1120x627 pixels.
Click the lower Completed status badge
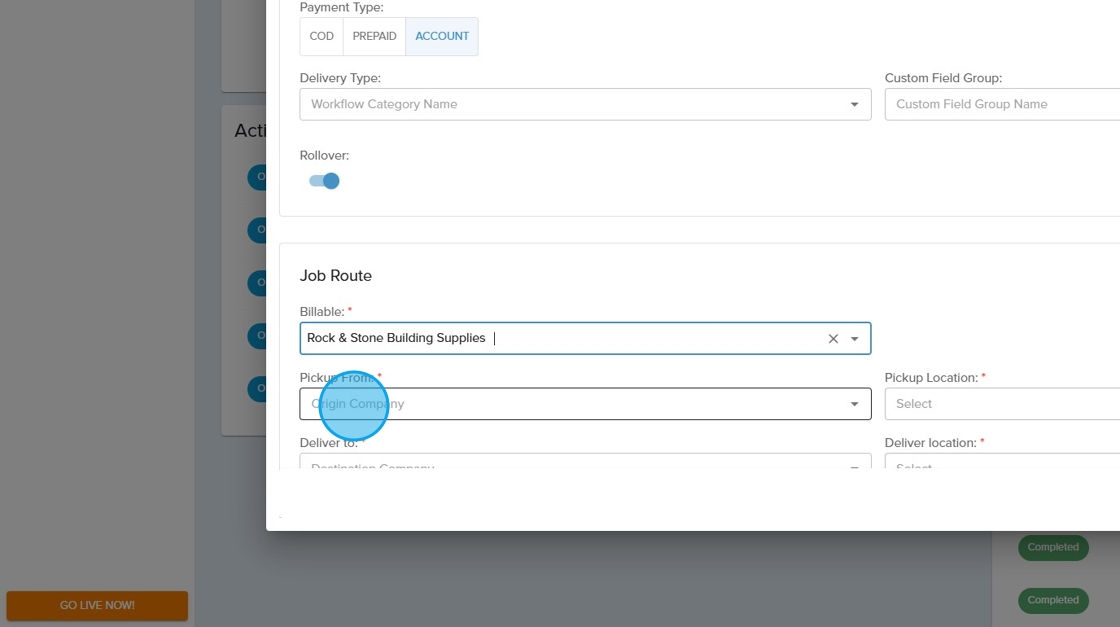(1053, 600)
